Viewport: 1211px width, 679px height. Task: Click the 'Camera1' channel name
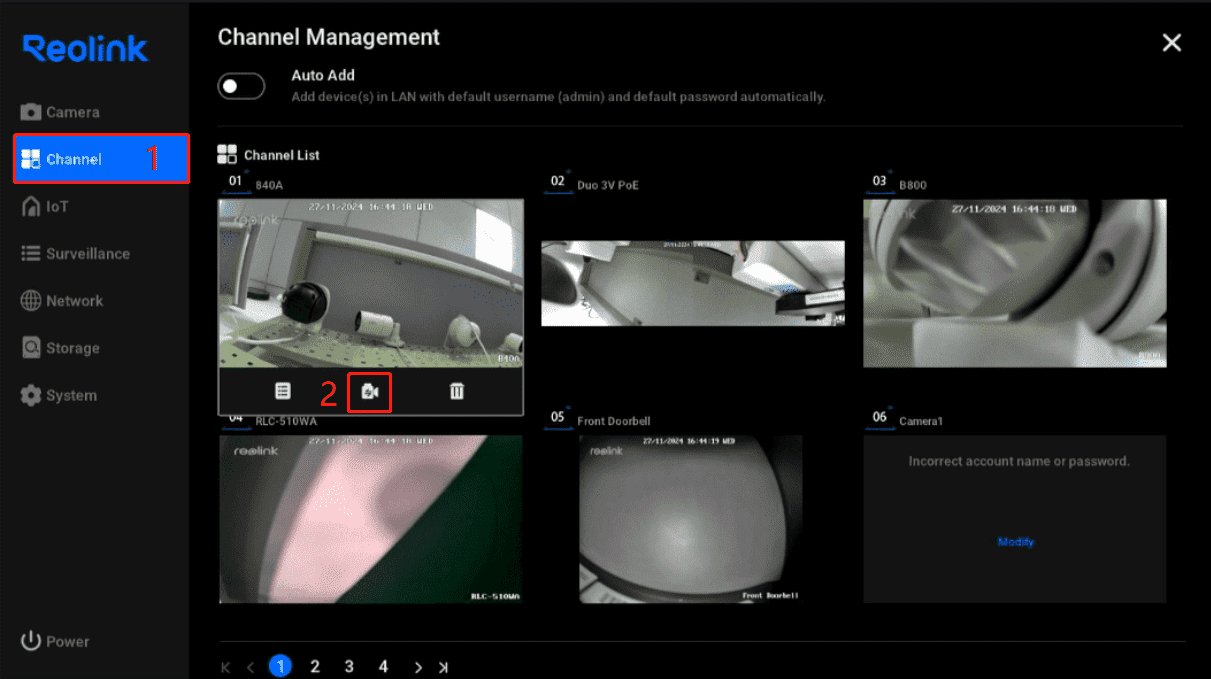pyautogui.click(x=921, y=421)
